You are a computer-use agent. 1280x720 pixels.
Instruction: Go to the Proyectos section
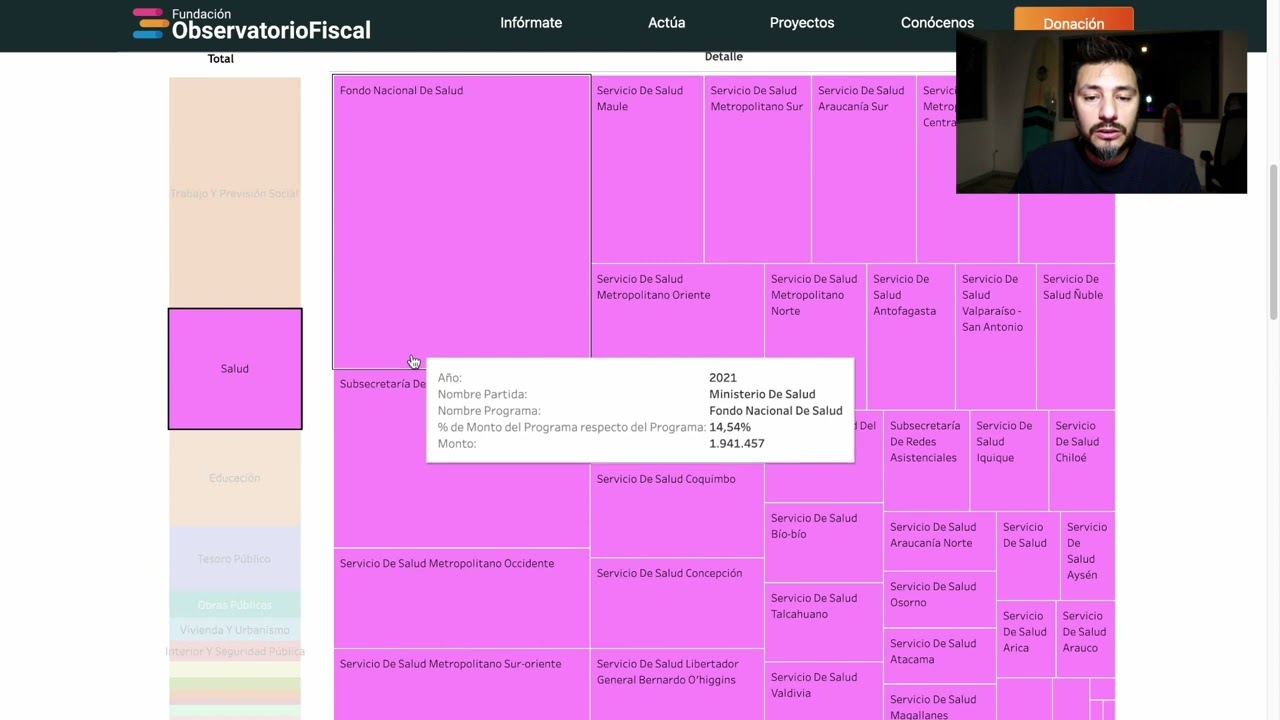tap(802, 23)
